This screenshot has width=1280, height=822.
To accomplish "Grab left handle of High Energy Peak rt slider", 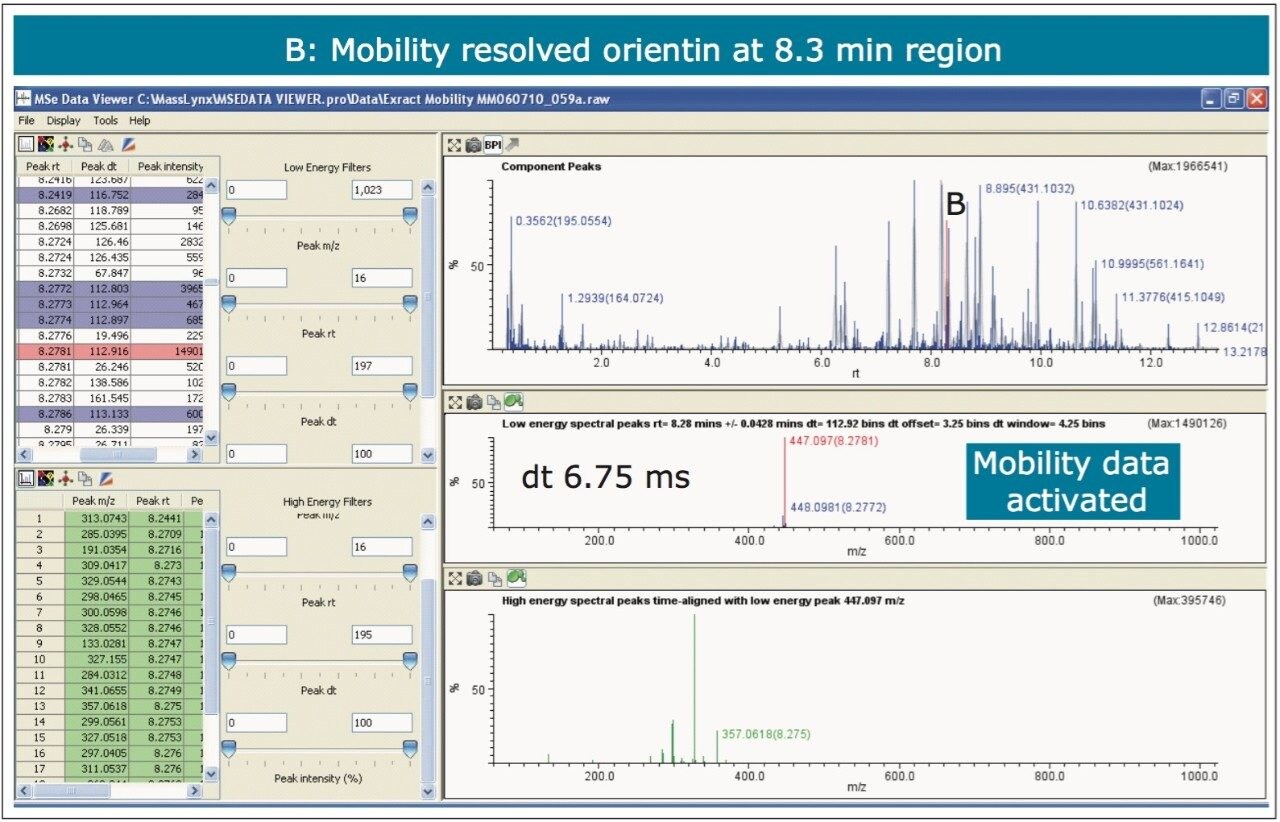I will coord(229,572).
